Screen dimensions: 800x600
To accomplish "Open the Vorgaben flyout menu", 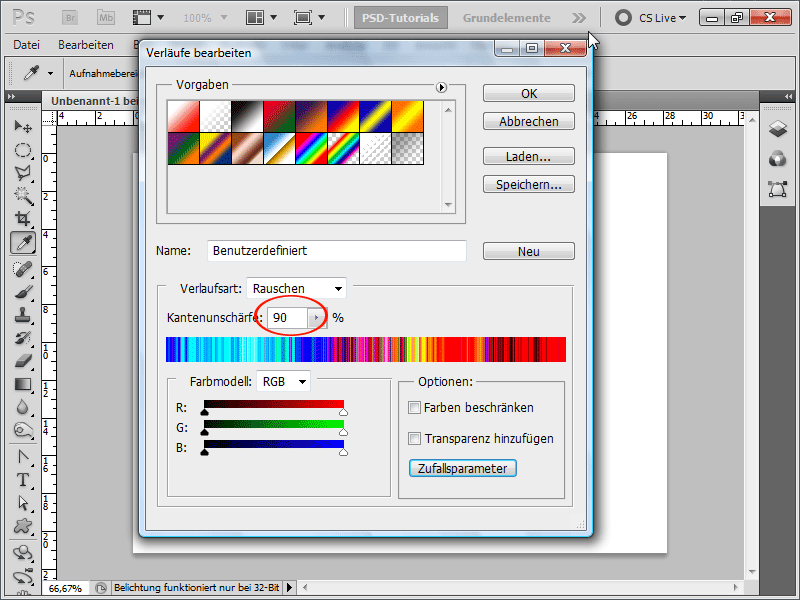I will [441, 88].
